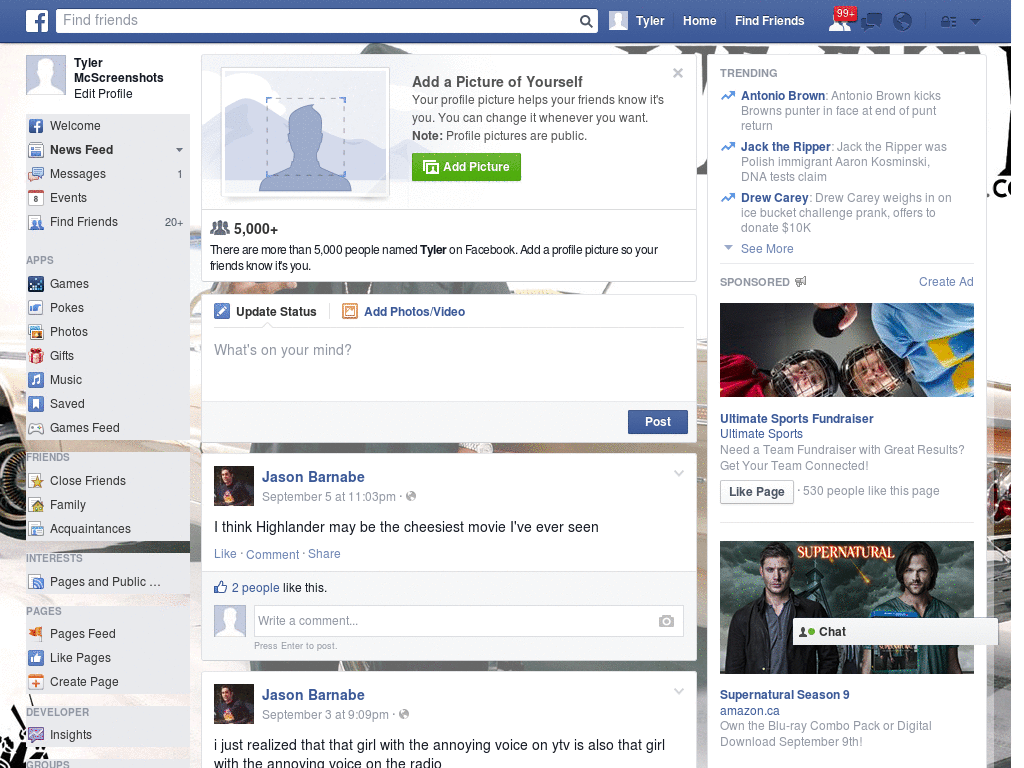Open the Games app icon
Viewport: 1024px width, 768px height.
36,284
